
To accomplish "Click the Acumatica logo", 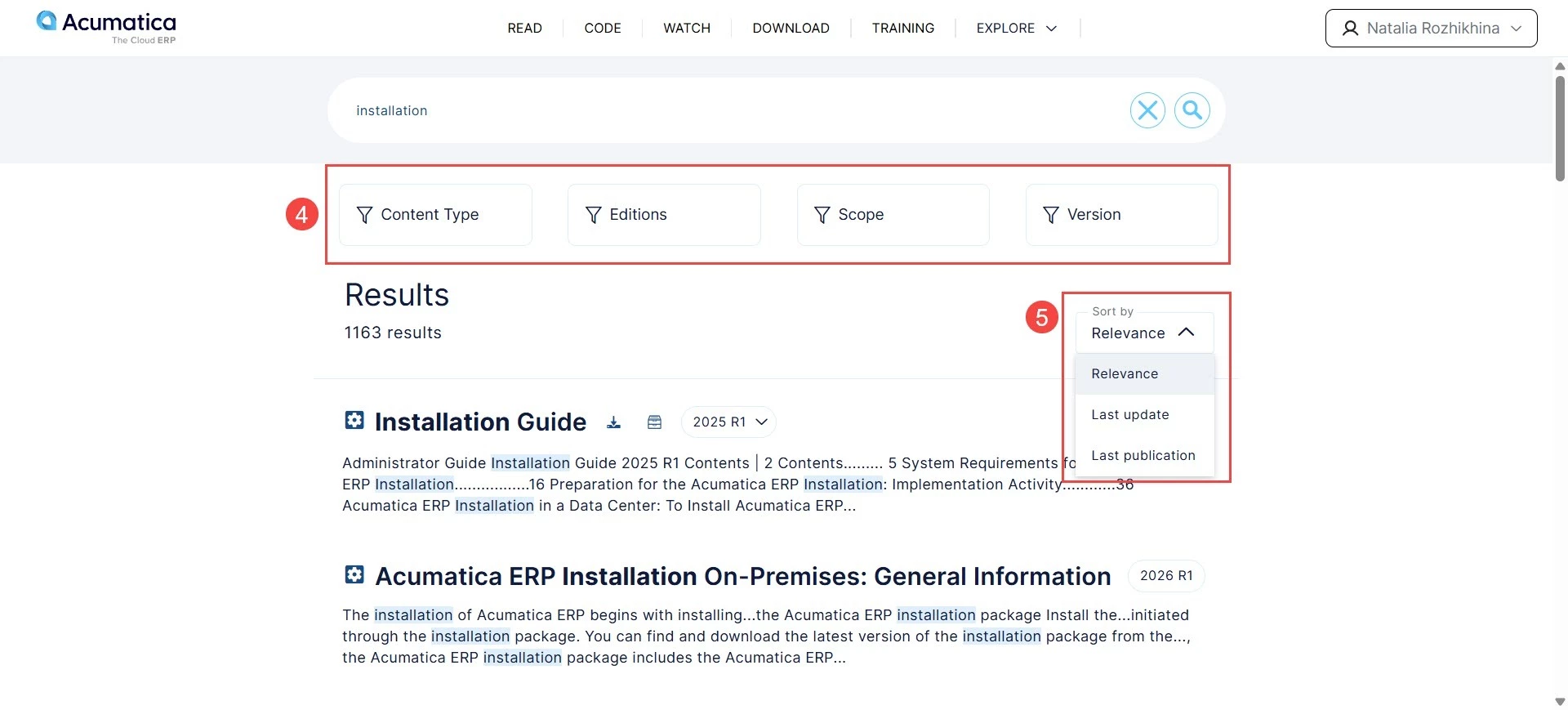I will pyautogui.click(x=106, y=27).
